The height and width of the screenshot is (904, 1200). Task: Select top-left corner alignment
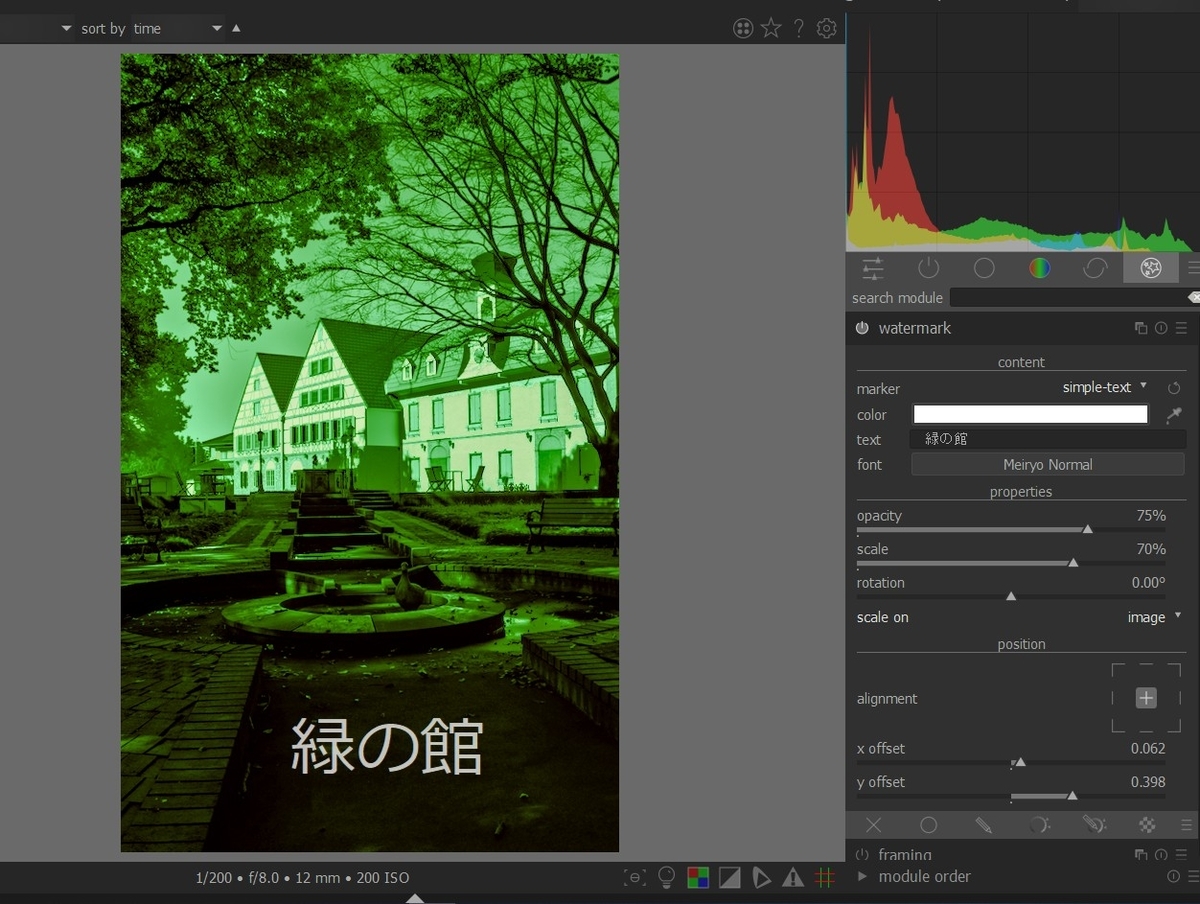(1119, 671)
